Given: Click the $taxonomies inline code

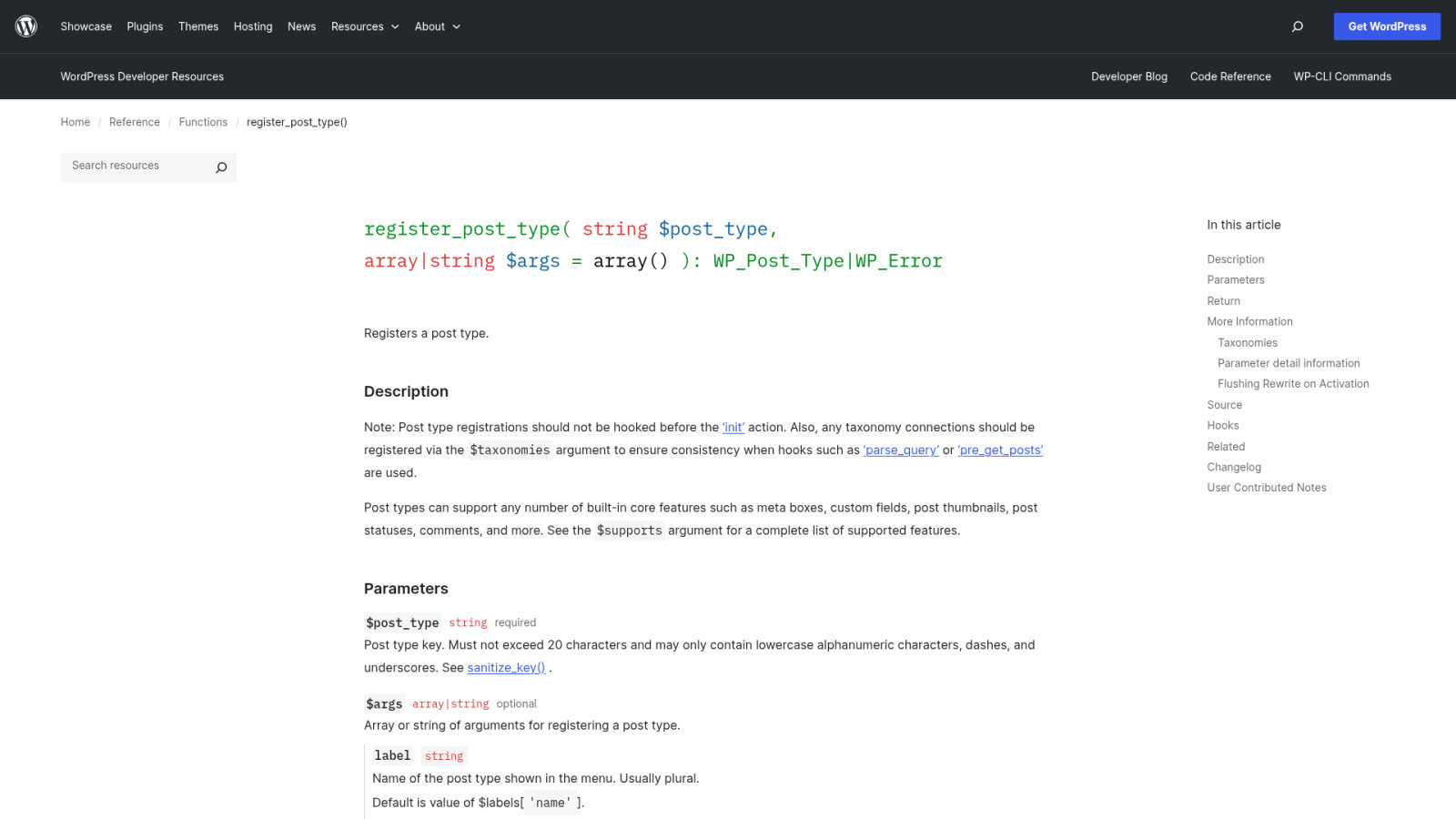Looking at the screenshot, I should (510, 450).
